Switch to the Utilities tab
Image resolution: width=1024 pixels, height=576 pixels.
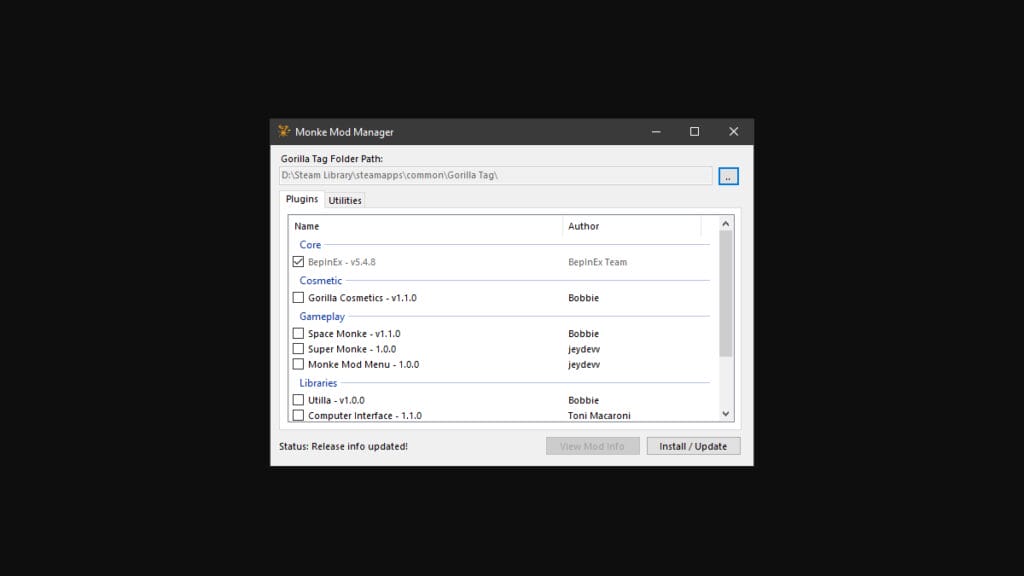pos(344,200)
